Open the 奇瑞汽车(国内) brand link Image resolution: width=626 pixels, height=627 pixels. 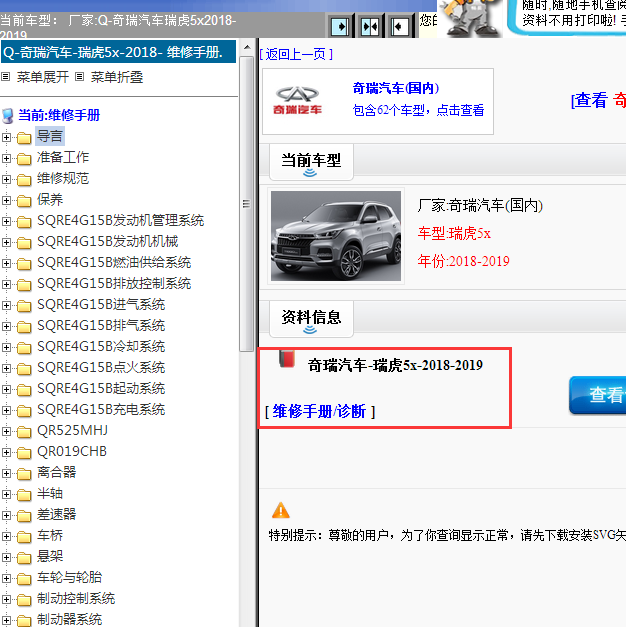[x=396, y=88]
